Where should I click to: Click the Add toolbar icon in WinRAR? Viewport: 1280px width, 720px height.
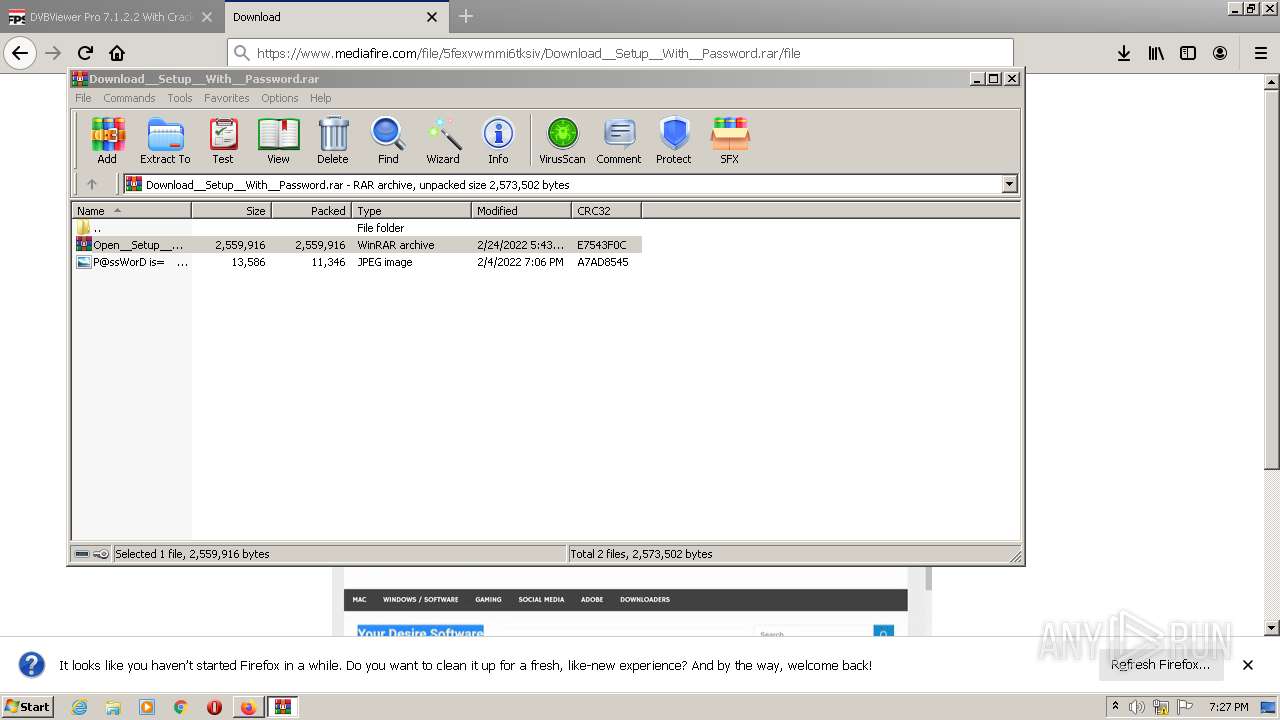[107, 140]
